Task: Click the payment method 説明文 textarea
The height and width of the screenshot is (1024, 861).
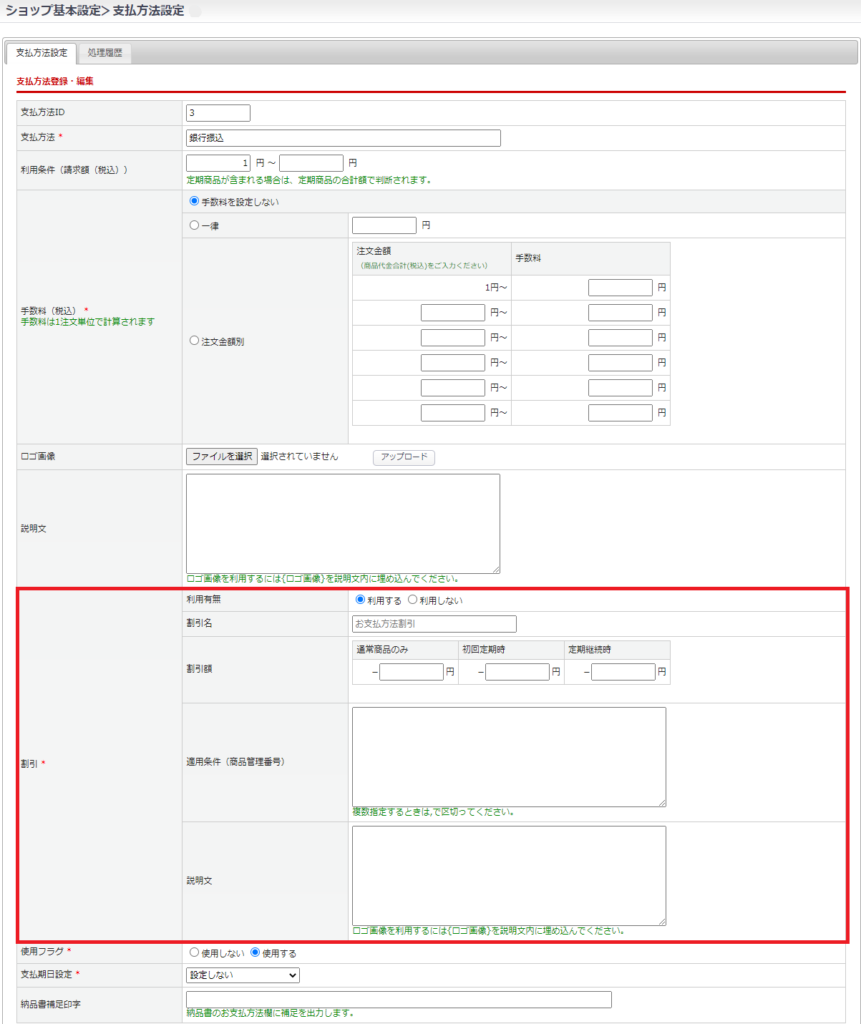Action: [x=343, y=524]
